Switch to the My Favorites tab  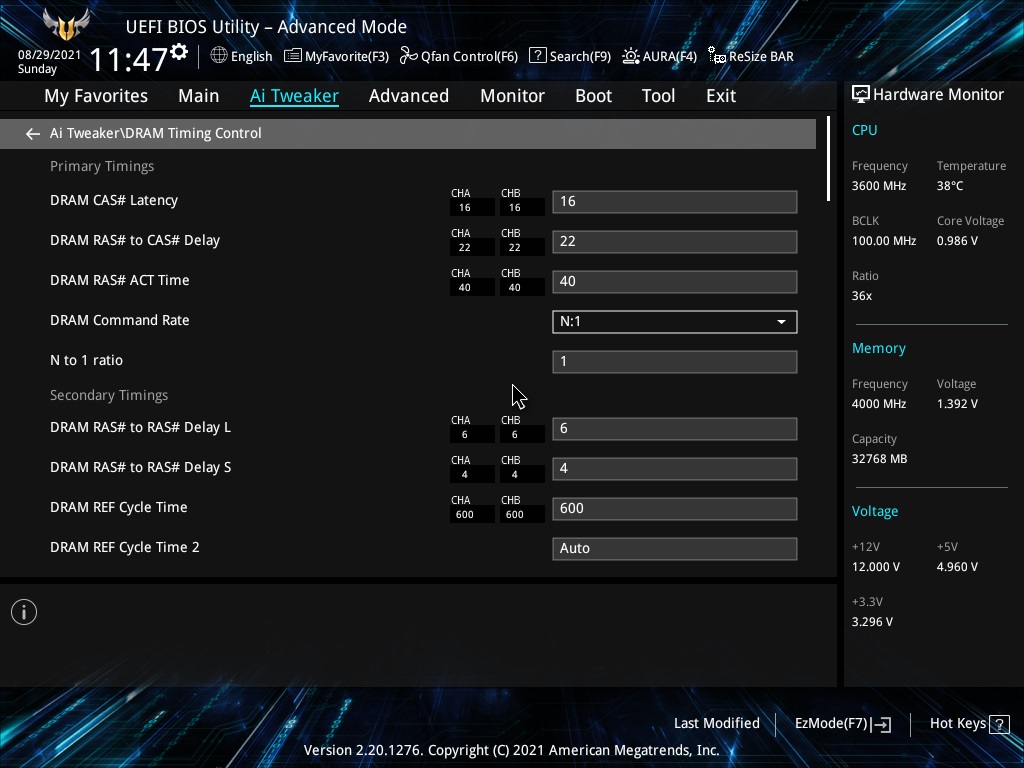(x=96, y=96)
